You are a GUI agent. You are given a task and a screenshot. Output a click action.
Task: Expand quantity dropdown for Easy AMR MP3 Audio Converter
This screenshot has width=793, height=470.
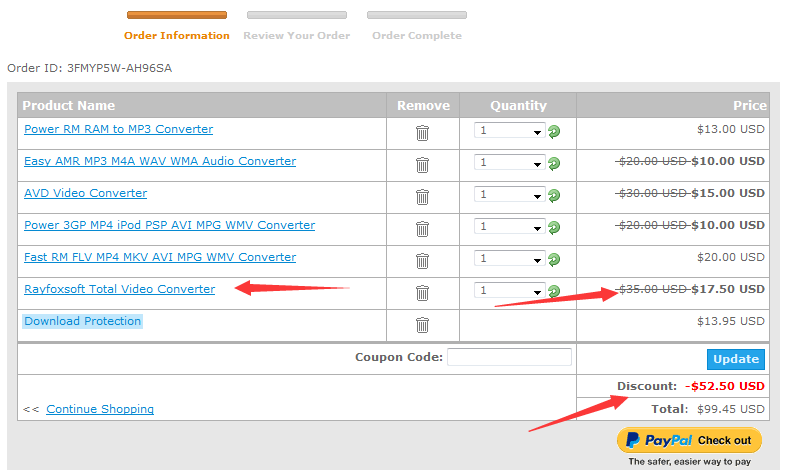pyautogui.click(x=510, y=162)
